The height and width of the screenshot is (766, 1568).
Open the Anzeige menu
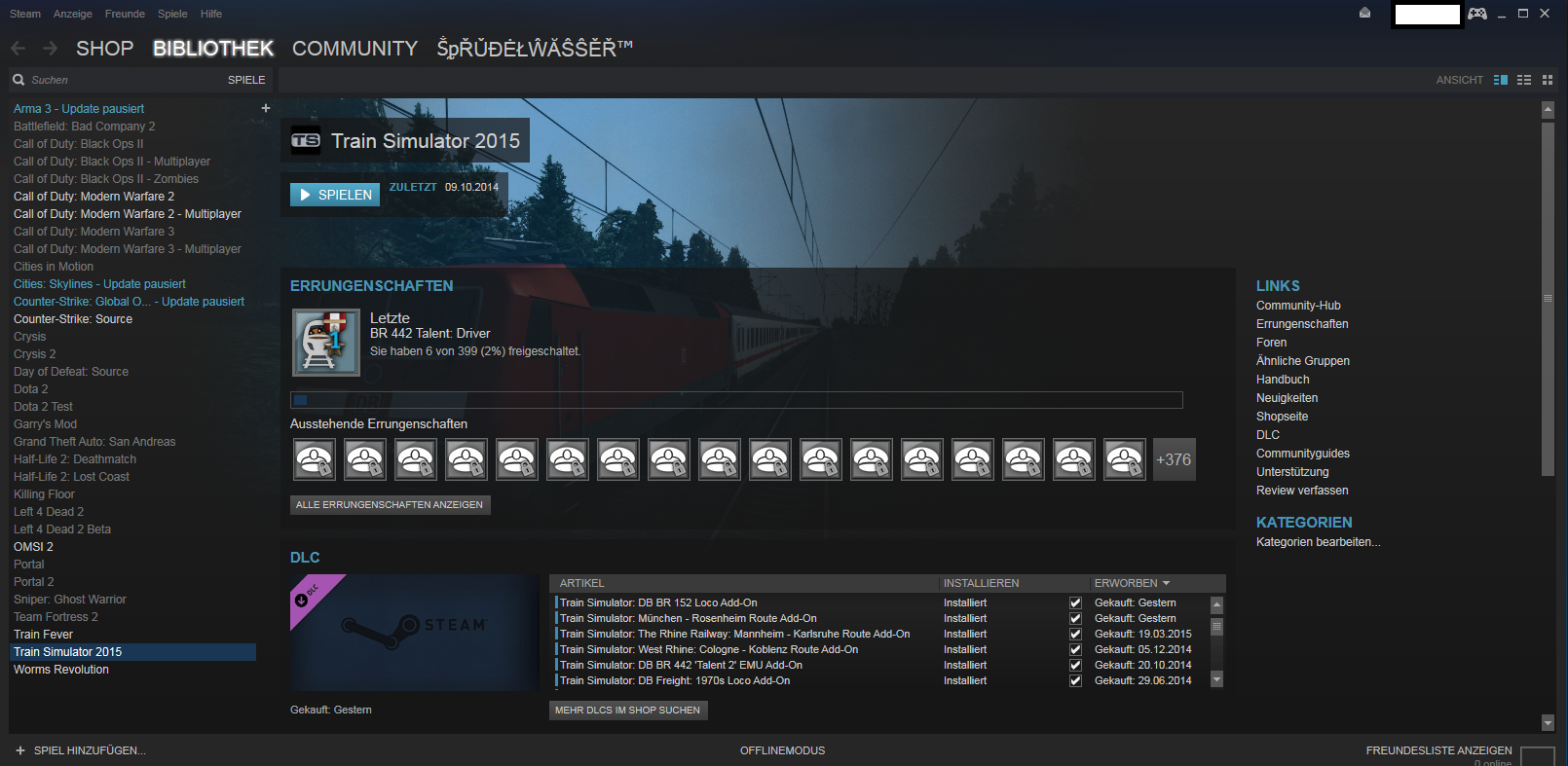click(x=73, y=14)
